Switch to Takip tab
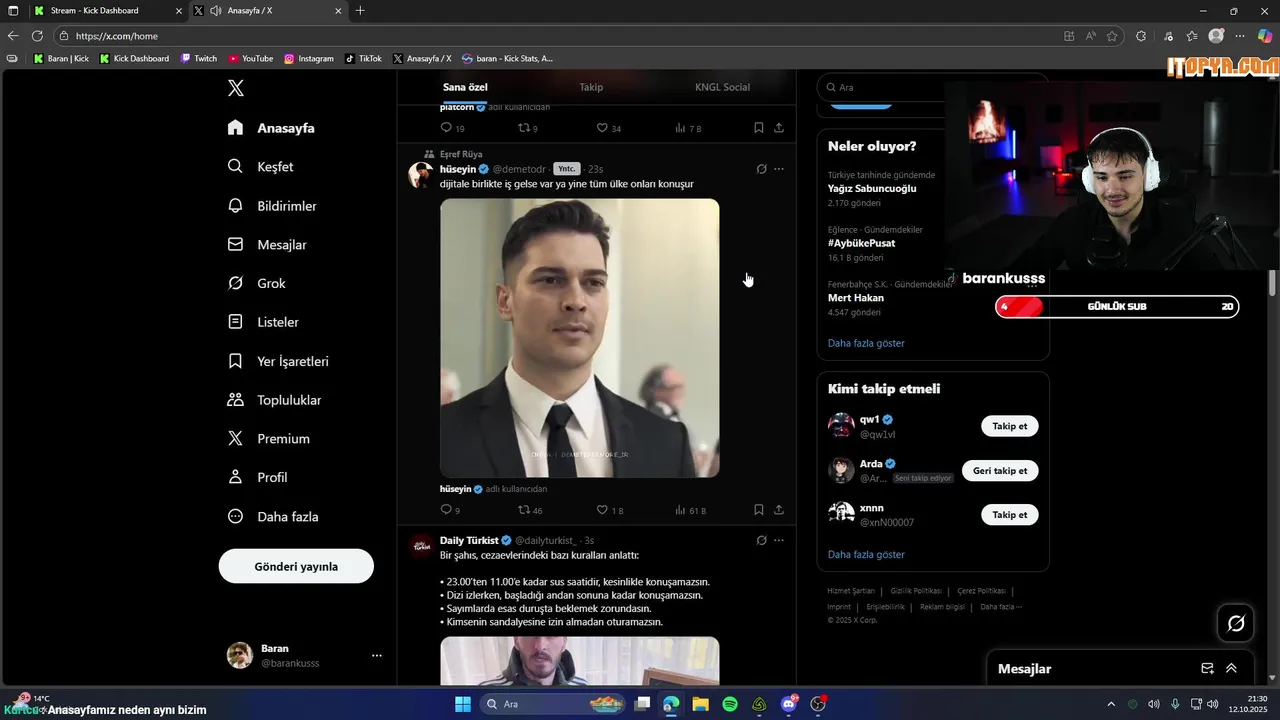 point(591,87)
